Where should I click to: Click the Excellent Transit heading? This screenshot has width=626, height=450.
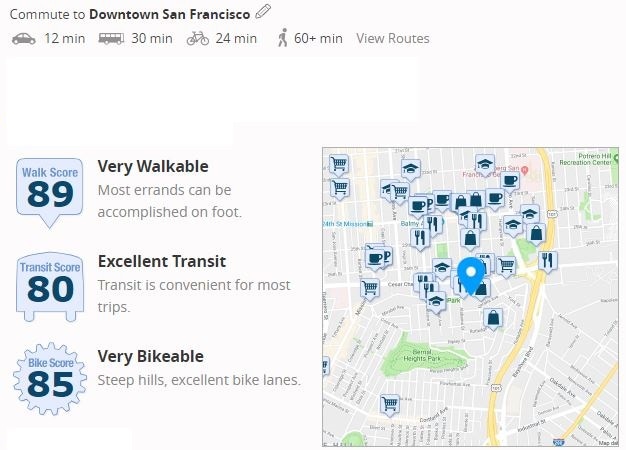tap(162, 262)
